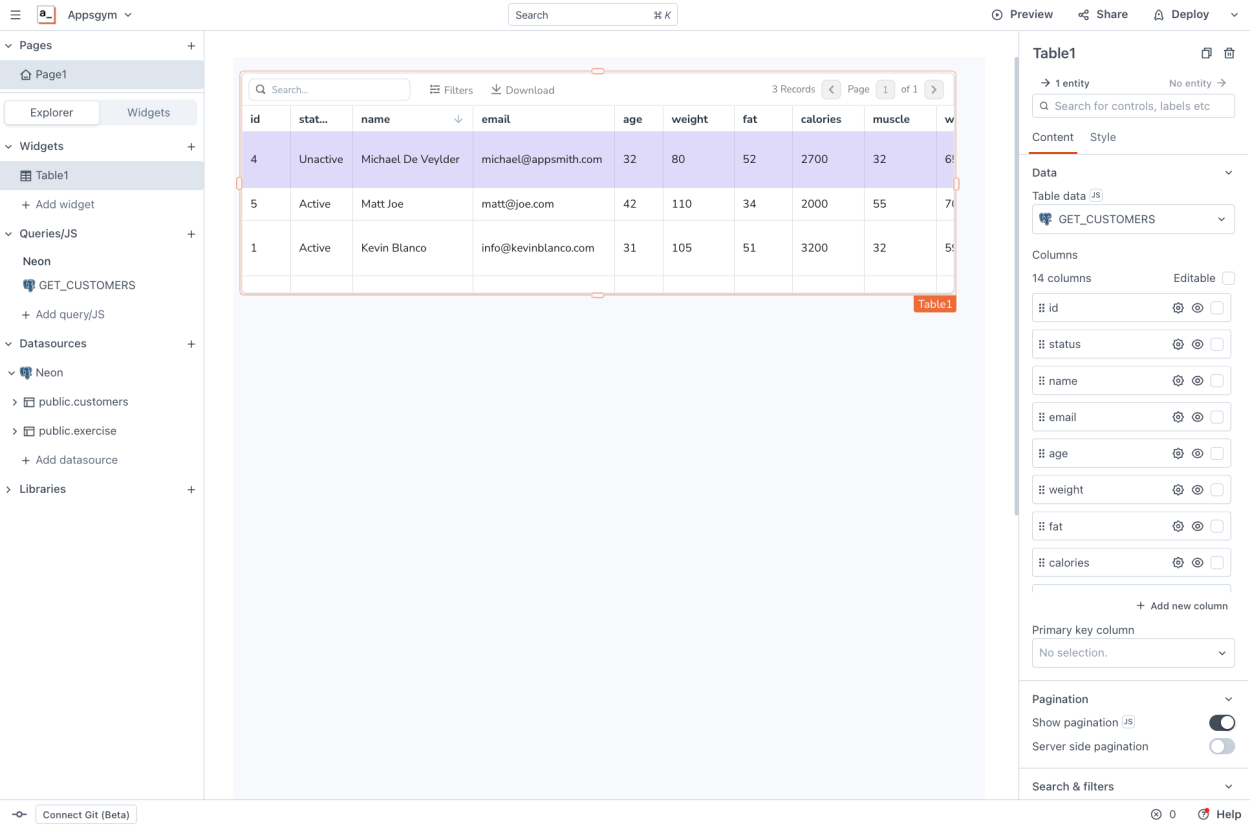
Task: Open Filters in the table widget
Action: point(450,89)
